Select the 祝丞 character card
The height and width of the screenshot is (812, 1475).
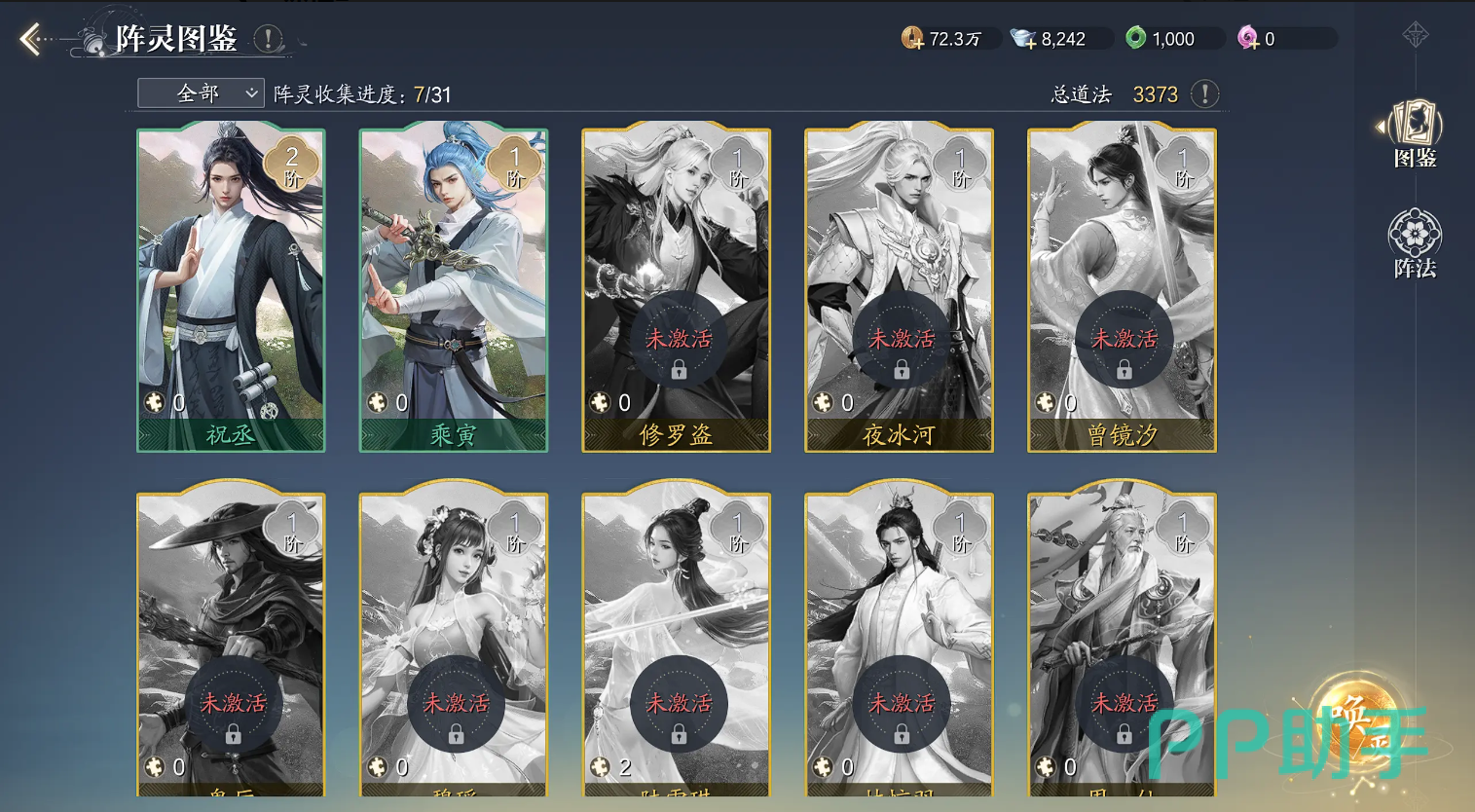[231, 287]
